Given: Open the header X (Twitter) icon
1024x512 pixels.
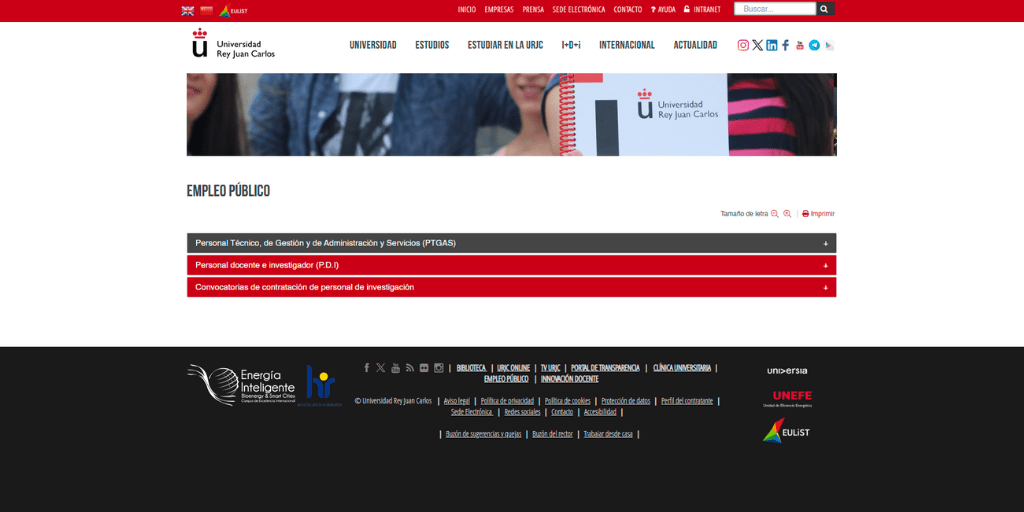Looking at the screenshot, I should point(758,45).
